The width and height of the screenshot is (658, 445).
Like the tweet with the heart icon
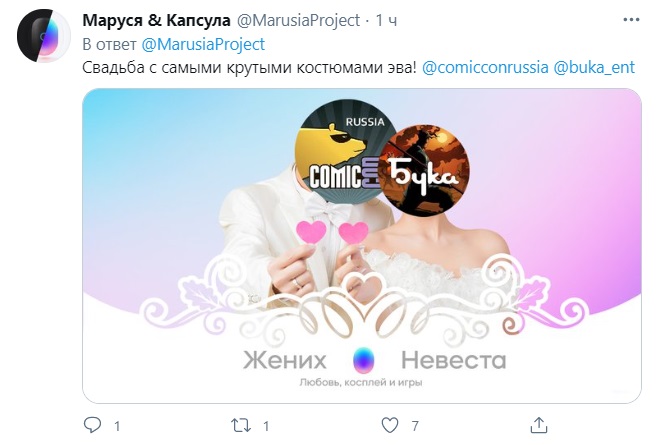390,425
